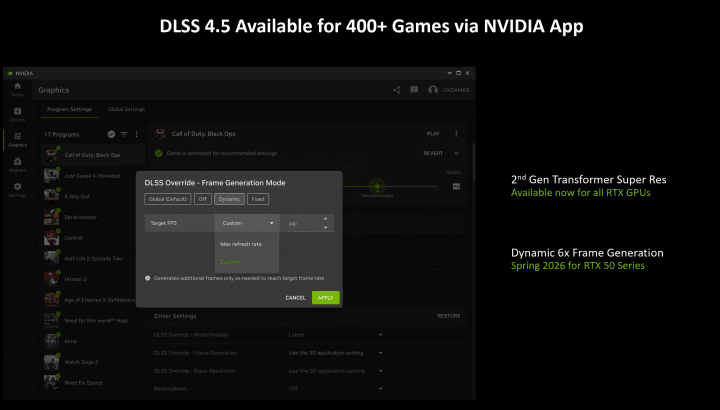Viewport: 720px width, 410px height.
Task: Click '17 Programs' list heading
Action: 62,135
